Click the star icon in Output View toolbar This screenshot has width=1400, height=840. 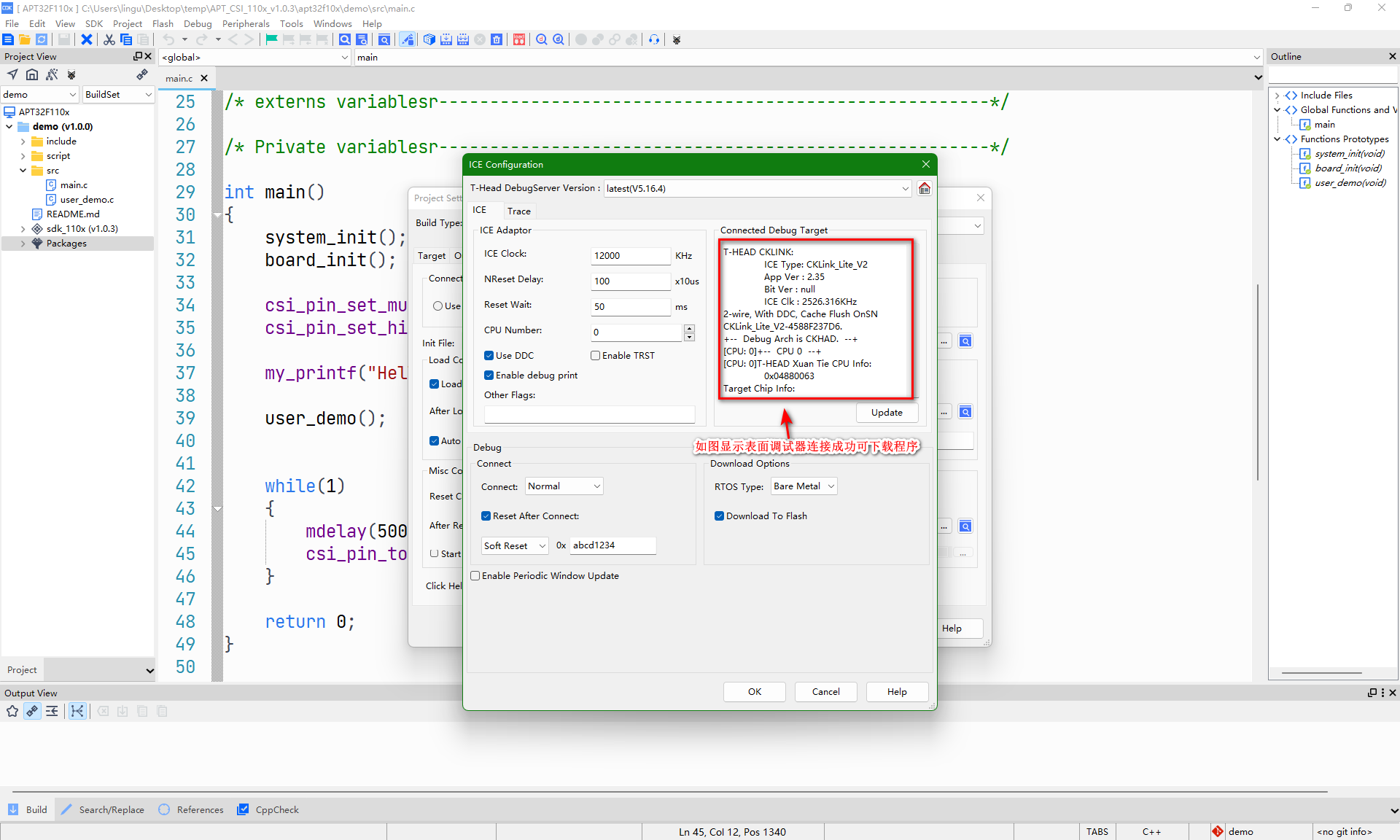[x=12, y=711]
